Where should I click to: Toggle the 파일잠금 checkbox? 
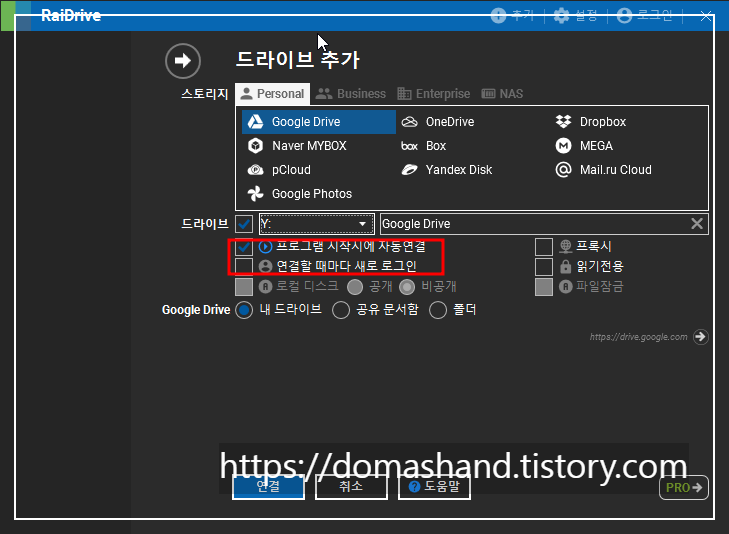(x=543, y=287)
